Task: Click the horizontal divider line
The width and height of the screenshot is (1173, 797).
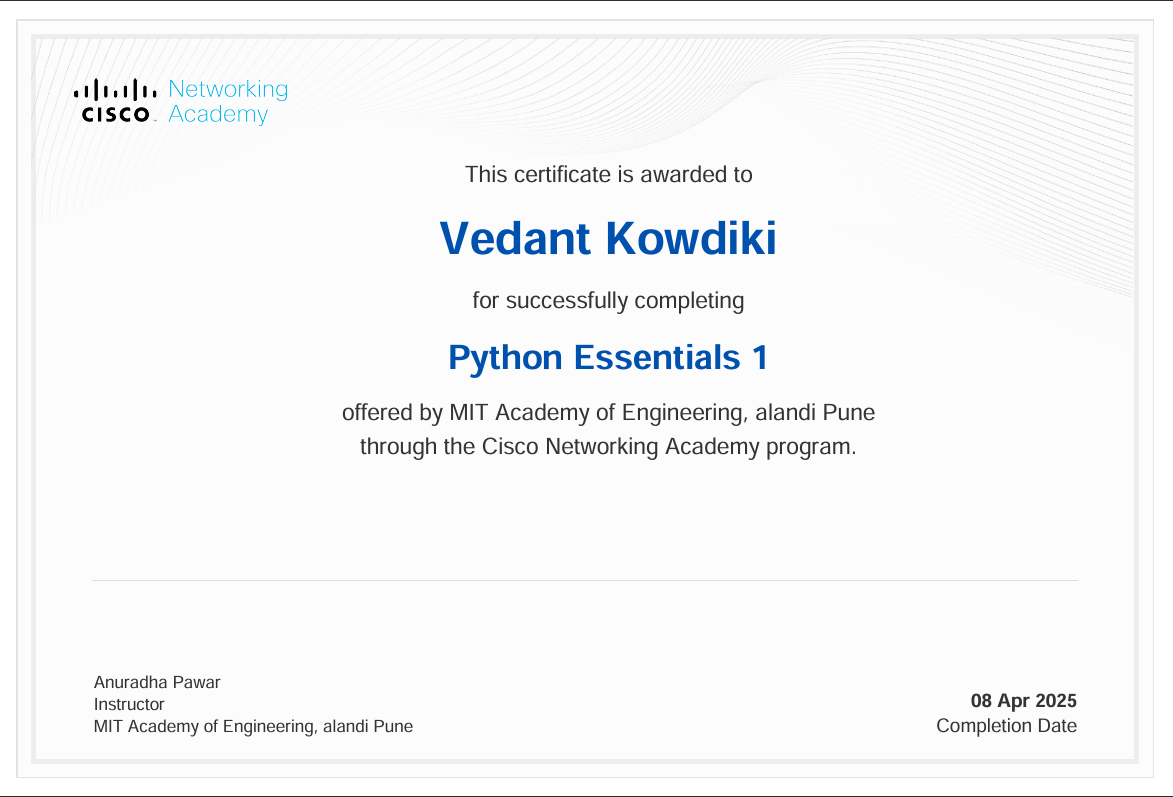Action: tap(585, 580)
